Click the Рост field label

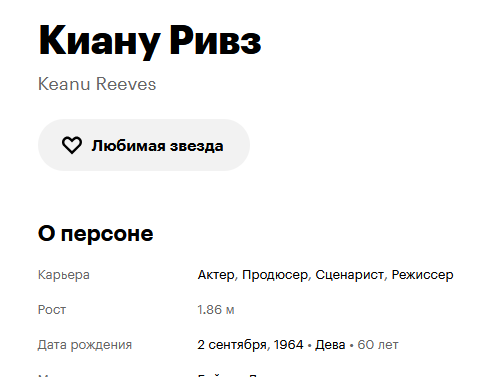tap(52, 310)
